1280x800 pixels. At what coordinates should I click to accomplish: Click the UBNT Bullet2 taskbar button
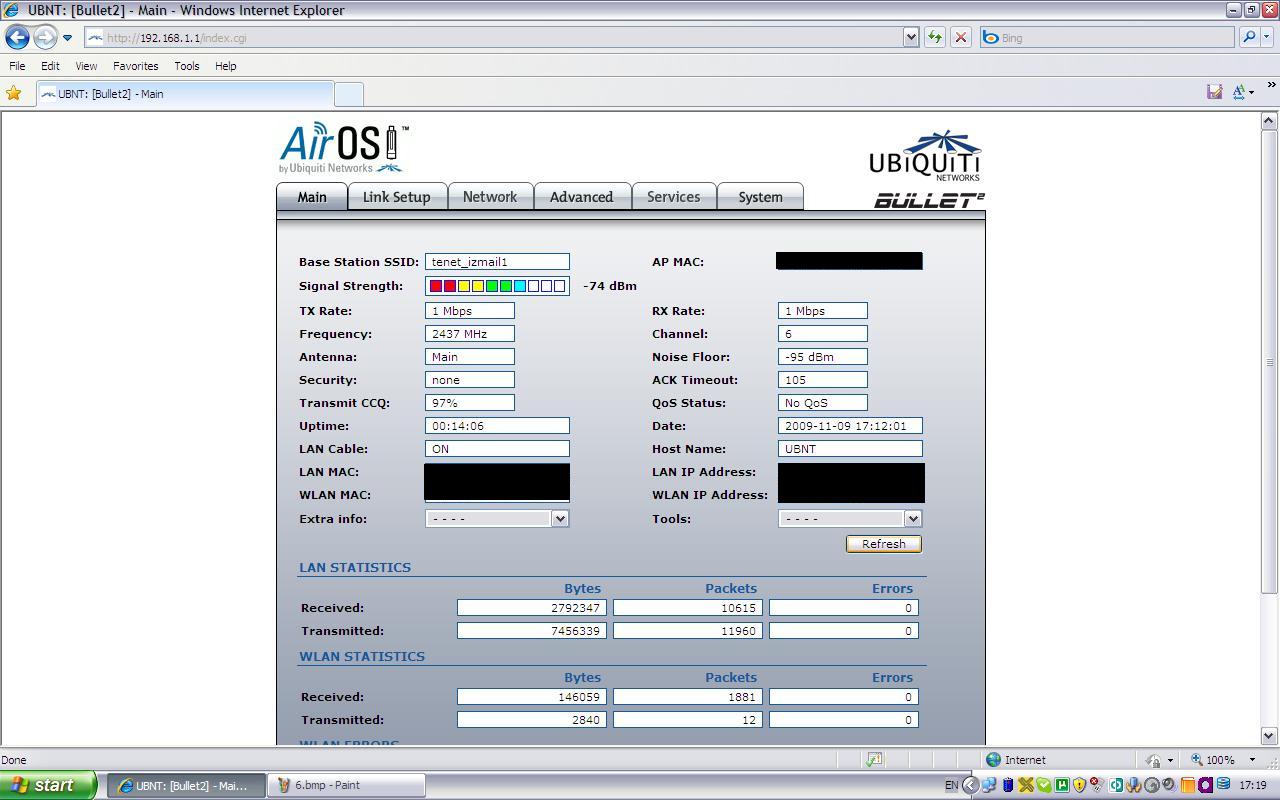pos(187,785)
